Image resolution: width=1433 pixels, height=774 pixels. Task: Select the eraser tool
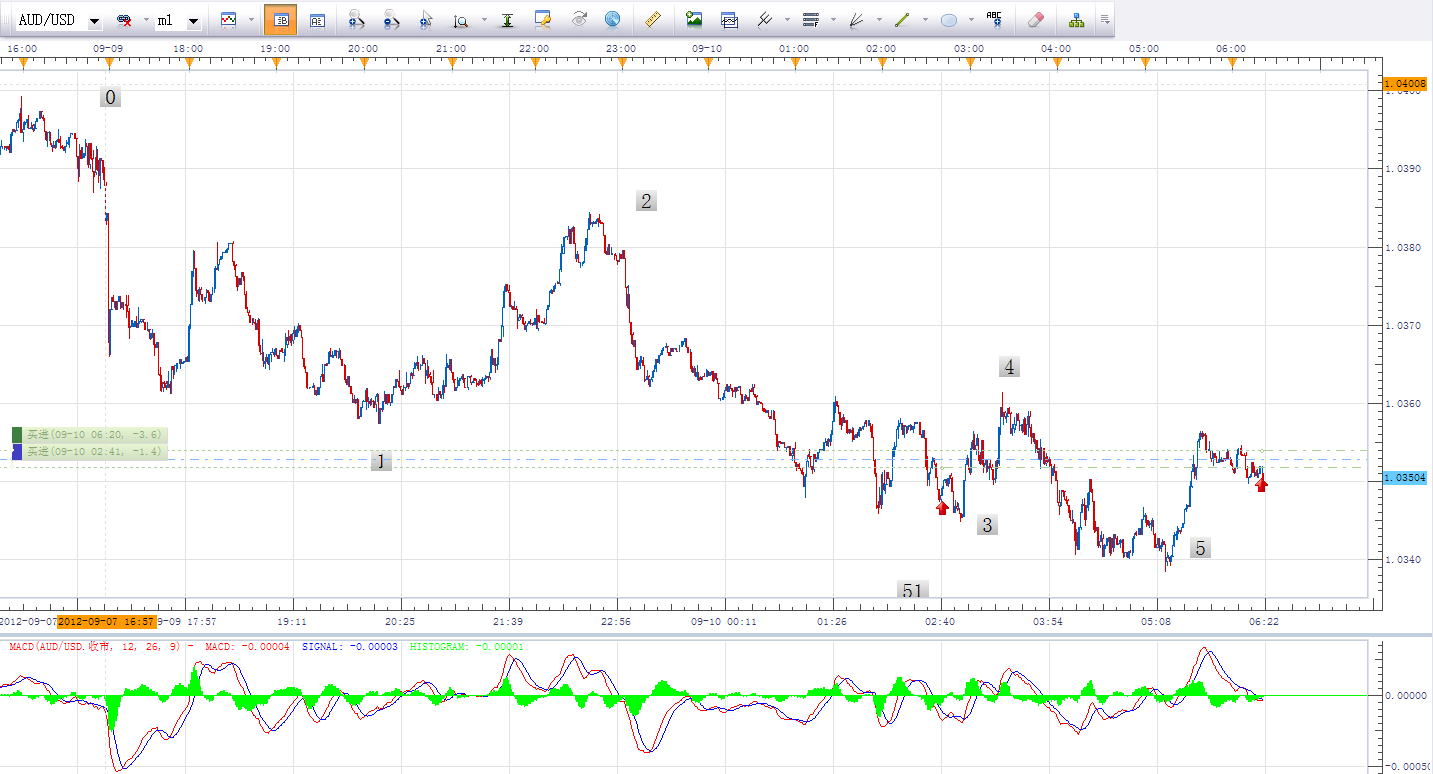point(1036,20)
